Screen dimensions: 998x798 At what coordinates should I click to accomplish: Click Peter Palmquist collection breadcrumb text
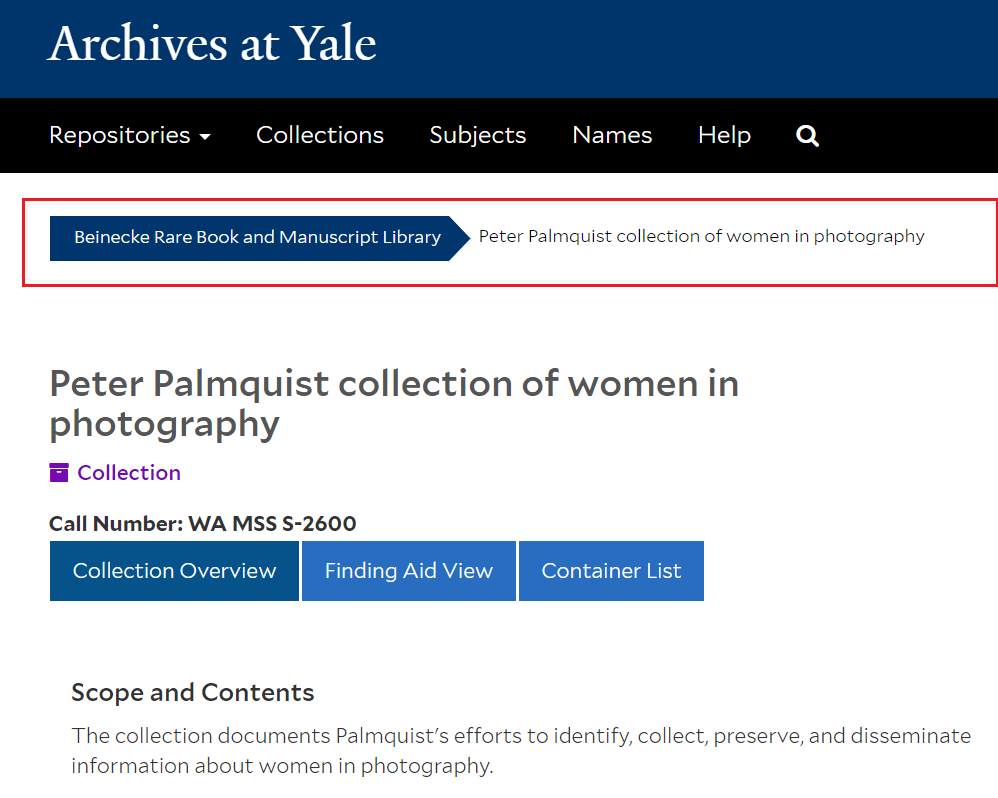tap(701, 236)
